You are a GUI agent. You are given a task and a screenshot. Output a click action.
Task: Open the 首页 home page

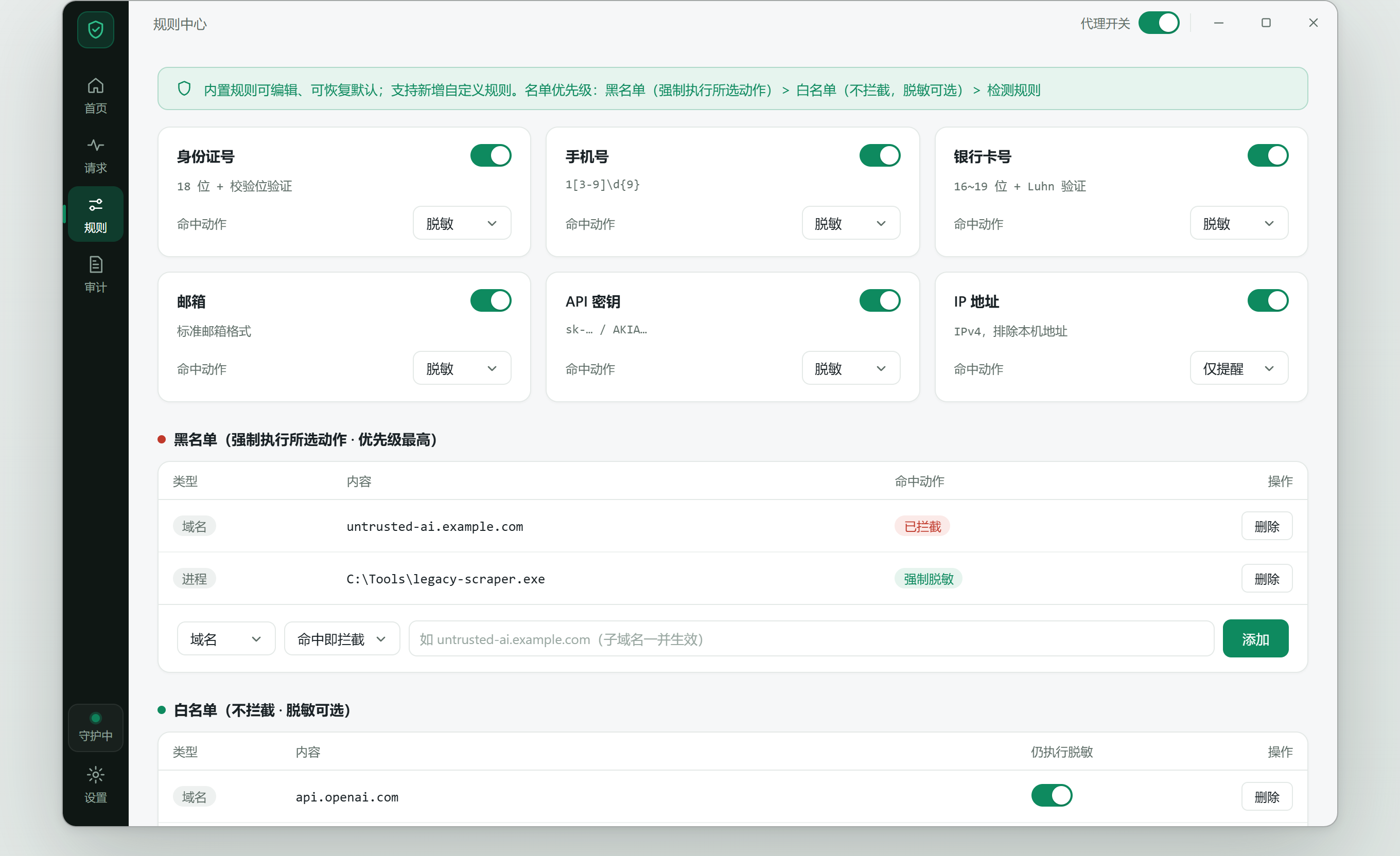coord(95,96)
